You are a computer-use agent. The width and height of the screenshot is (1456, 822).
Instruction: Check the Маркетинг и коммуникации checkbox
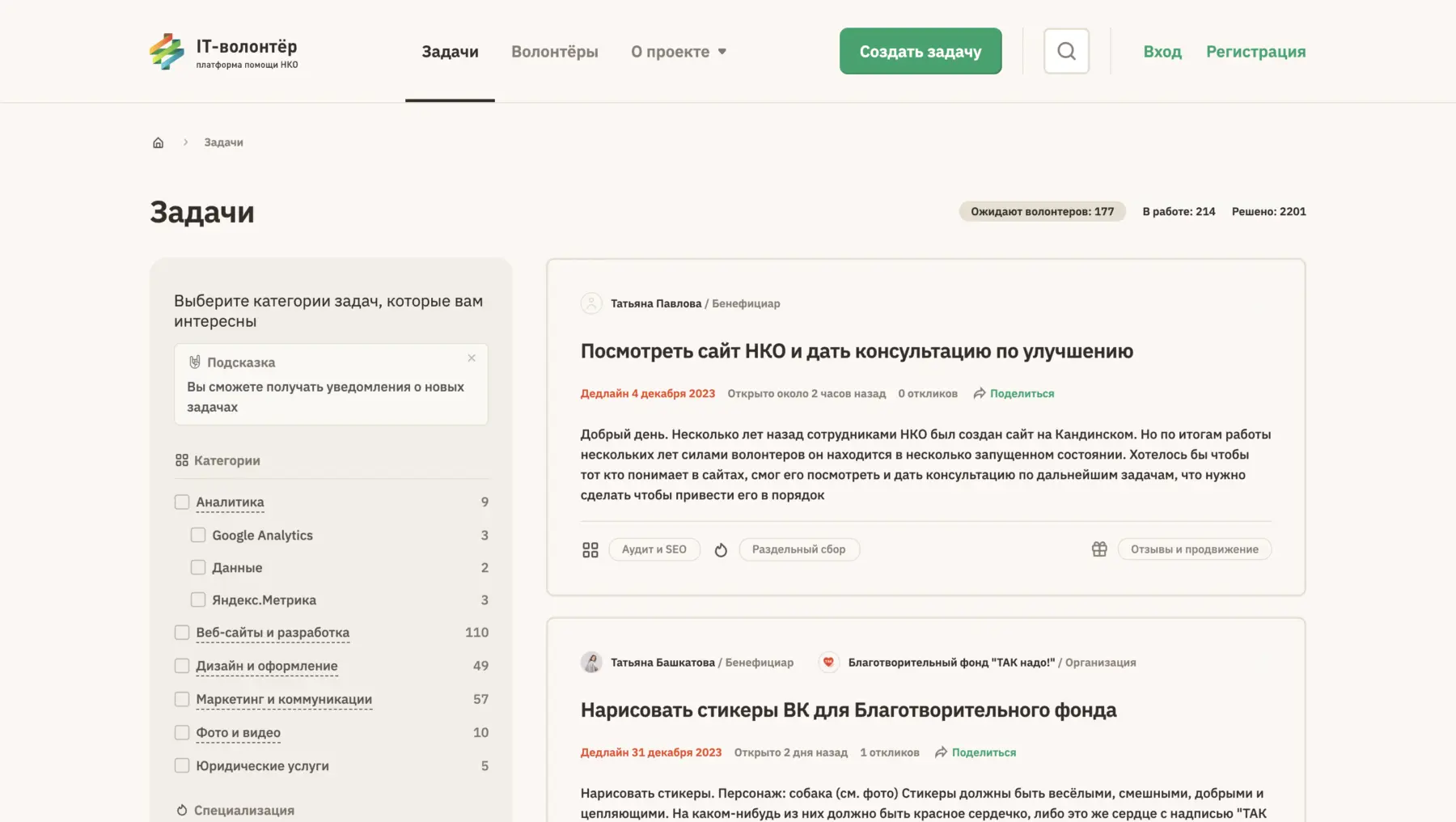pos(182,699)
